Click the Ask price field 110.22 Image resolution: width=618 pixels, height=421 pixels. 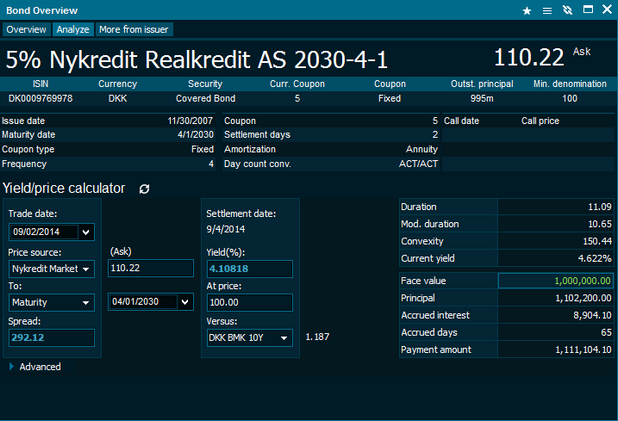pyautogui.click(x=151, y=268)
